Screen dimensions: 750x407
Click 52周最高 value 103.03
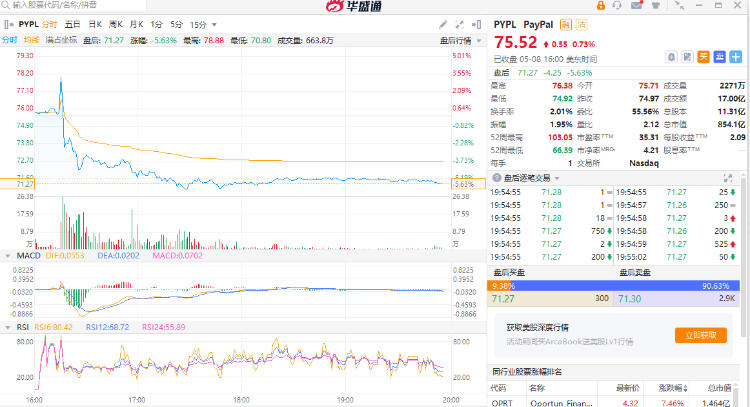560,137
